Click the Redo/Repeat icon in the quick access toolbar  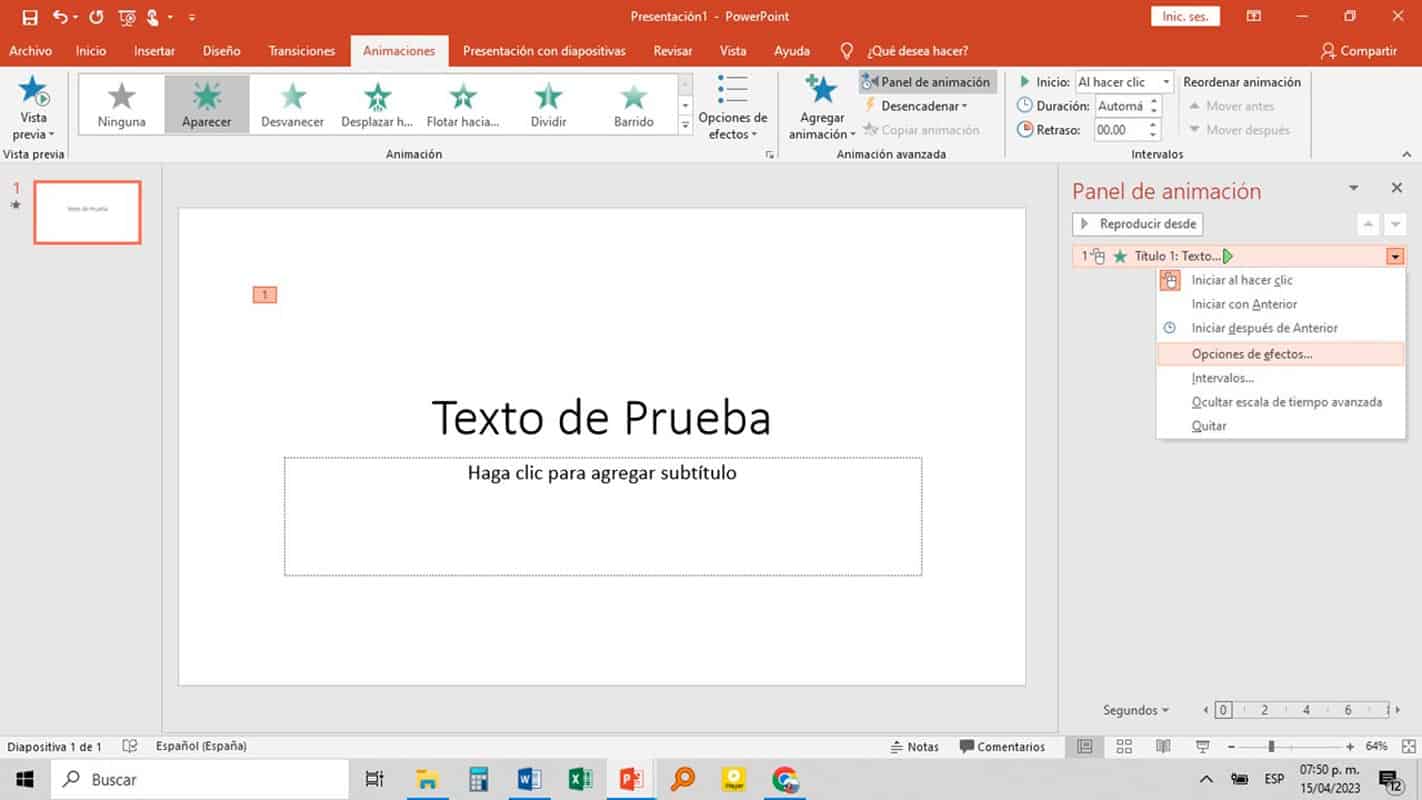(96, 17)
